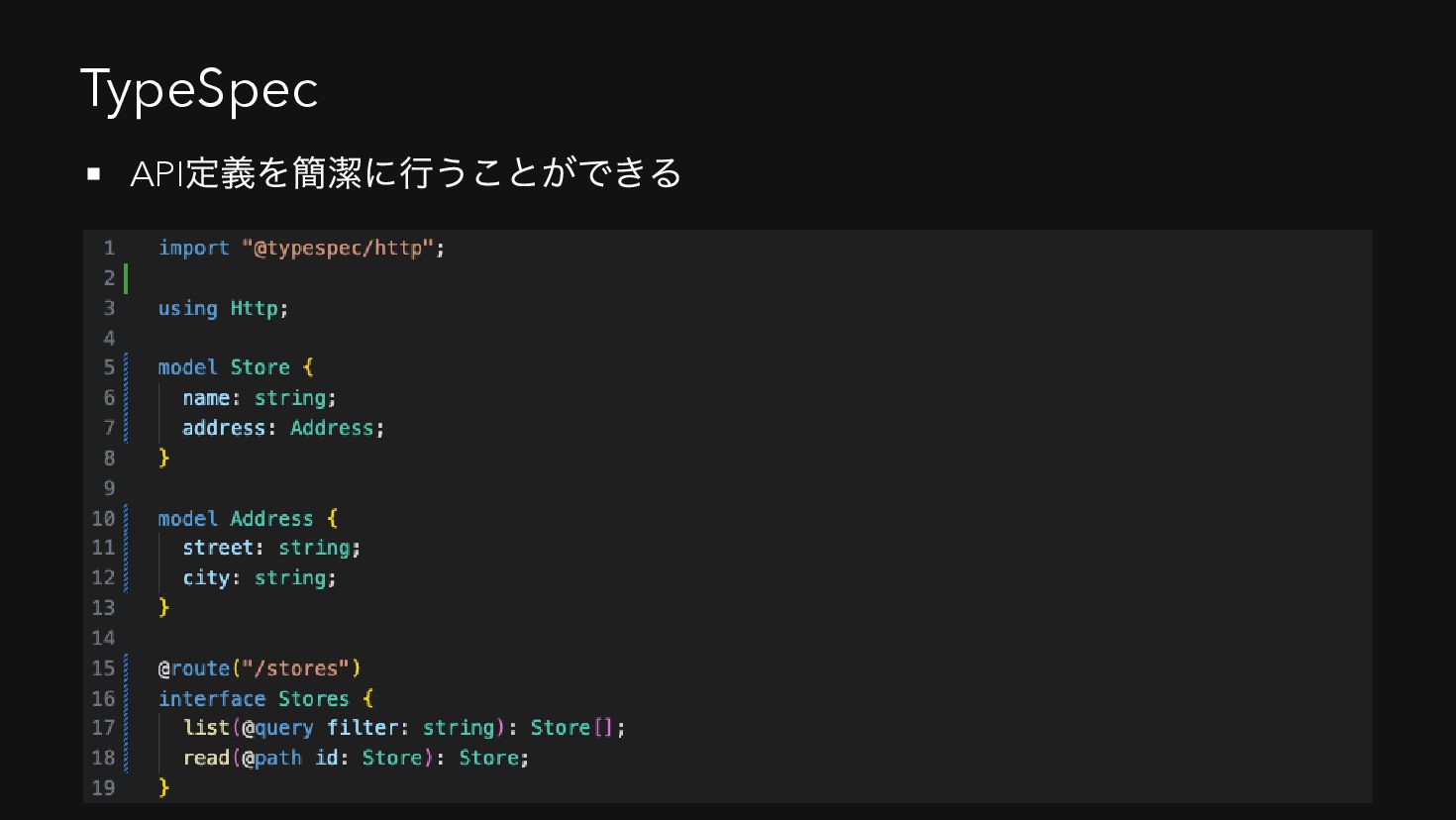Click the "Address" type on line 7
Screen dimensions: 1456x820
tap(332, 428)
